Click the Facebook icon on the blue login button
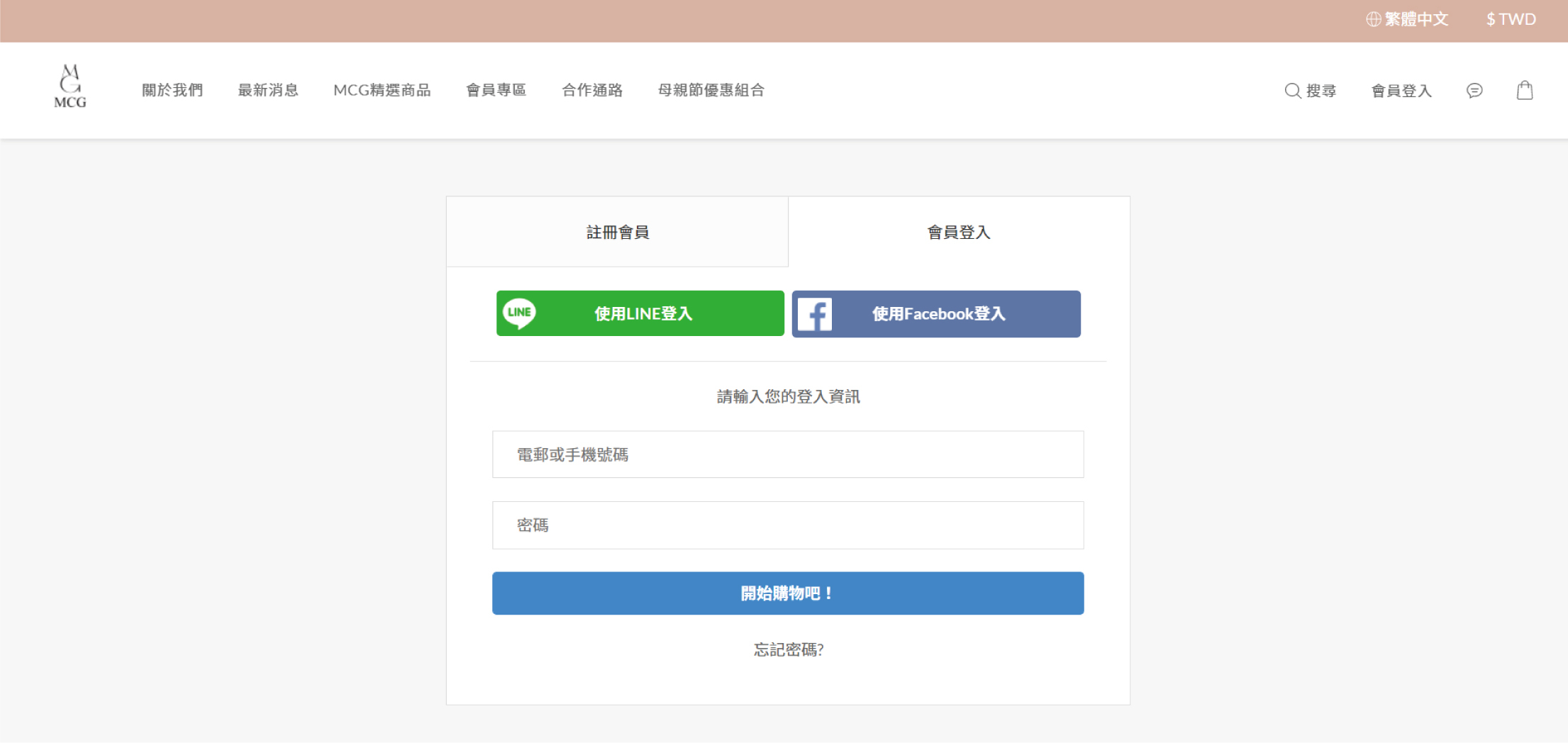1568x743 pixels. (817, 313)
